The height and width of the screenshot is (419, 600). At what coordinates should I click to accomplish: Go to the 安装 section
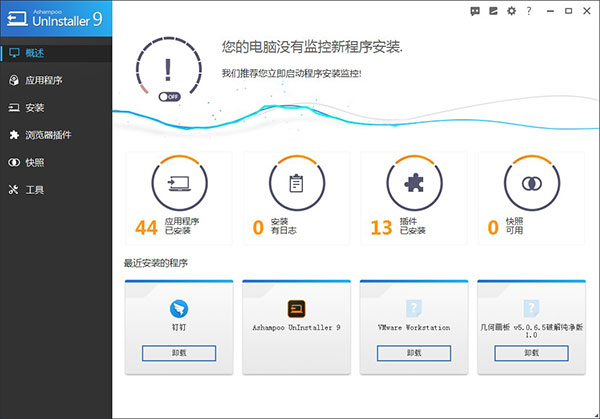[56, 108]
